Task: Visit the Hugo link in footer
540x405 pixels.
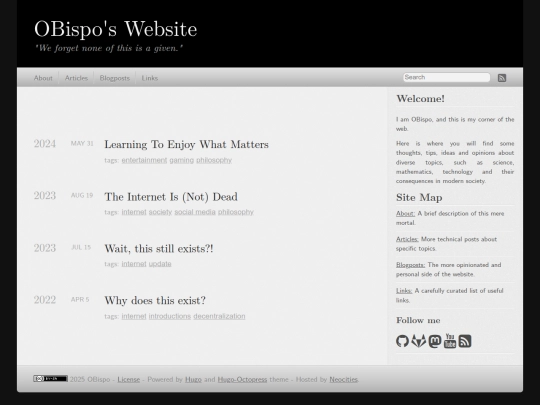Action: pyautogui.click(x=193, y=380)
